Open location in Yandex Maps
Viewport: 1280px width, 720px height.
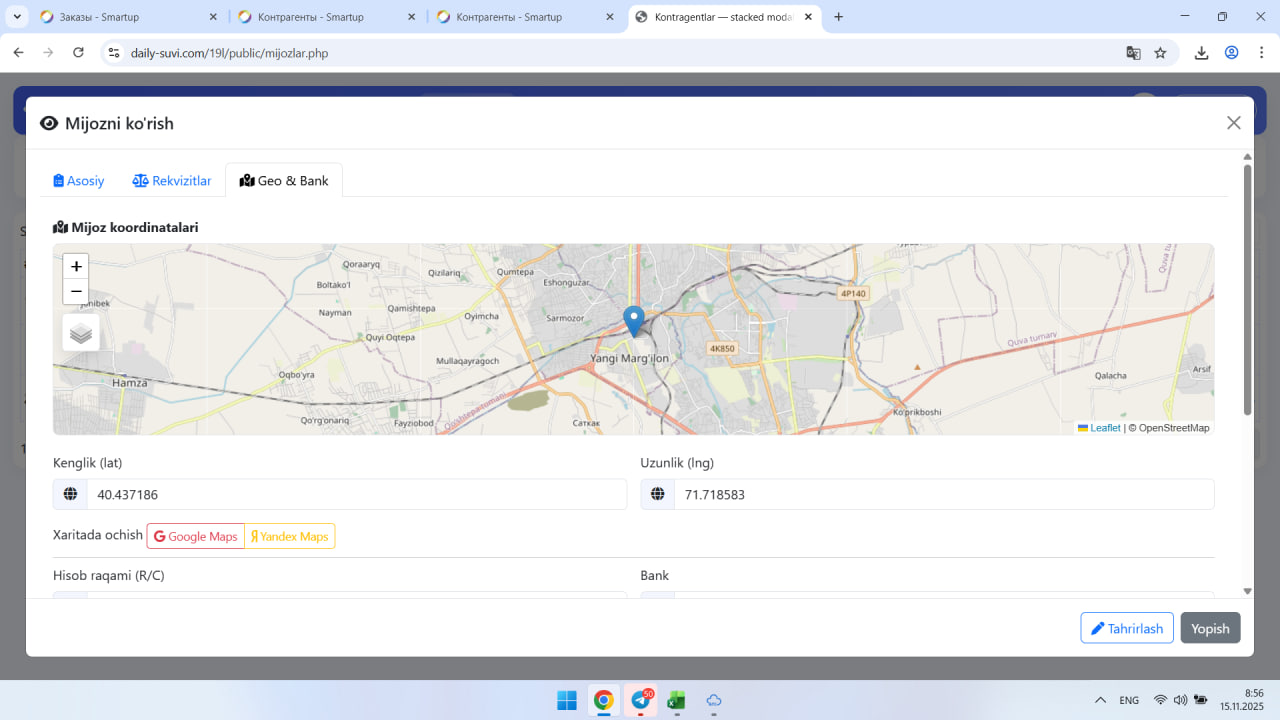point(290,537)
